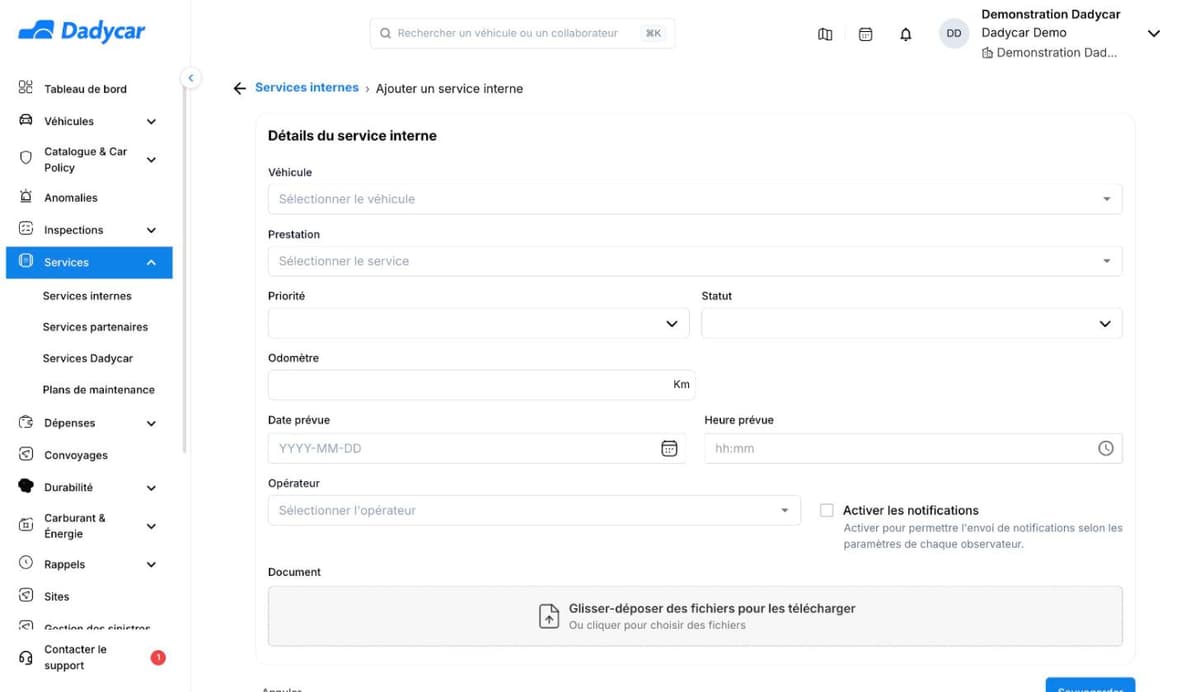Click the sidebar vertical scrollbar
The image size is (1200, 692).
tap(184, 270)
